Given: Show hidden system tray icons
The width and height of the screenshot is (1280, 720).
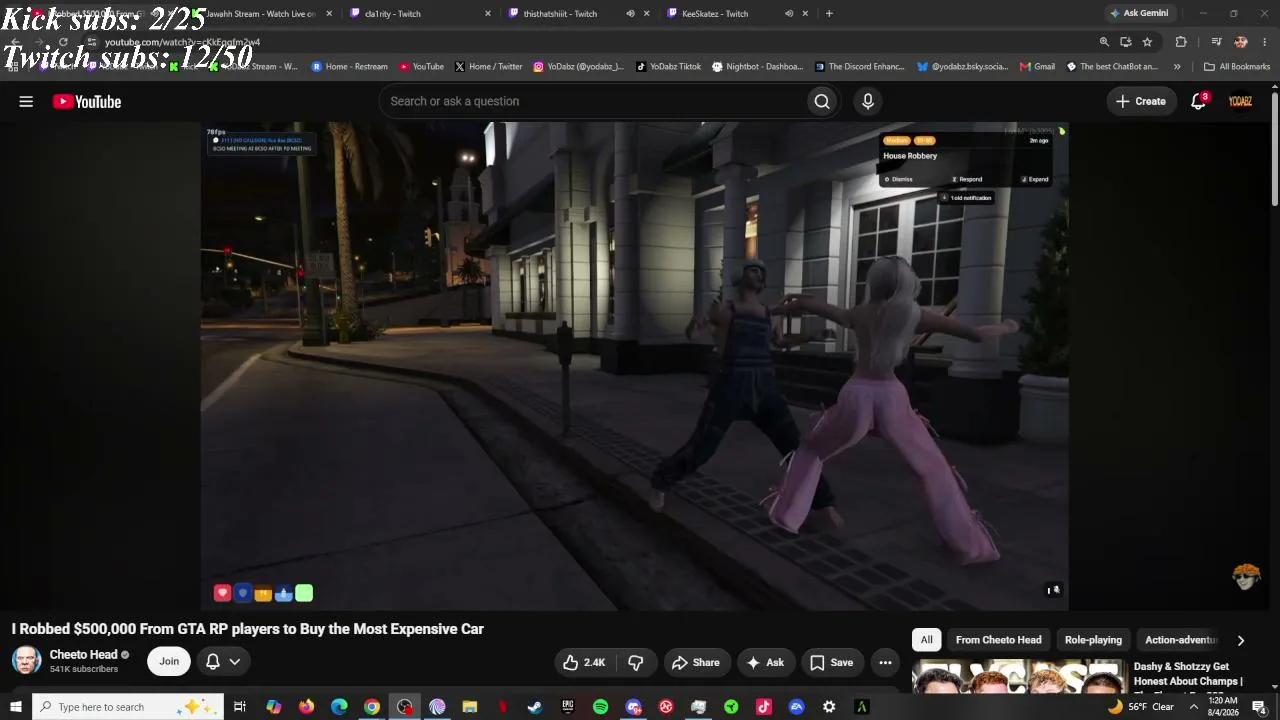Looking at the screenshot, I should pos(1193,707).
